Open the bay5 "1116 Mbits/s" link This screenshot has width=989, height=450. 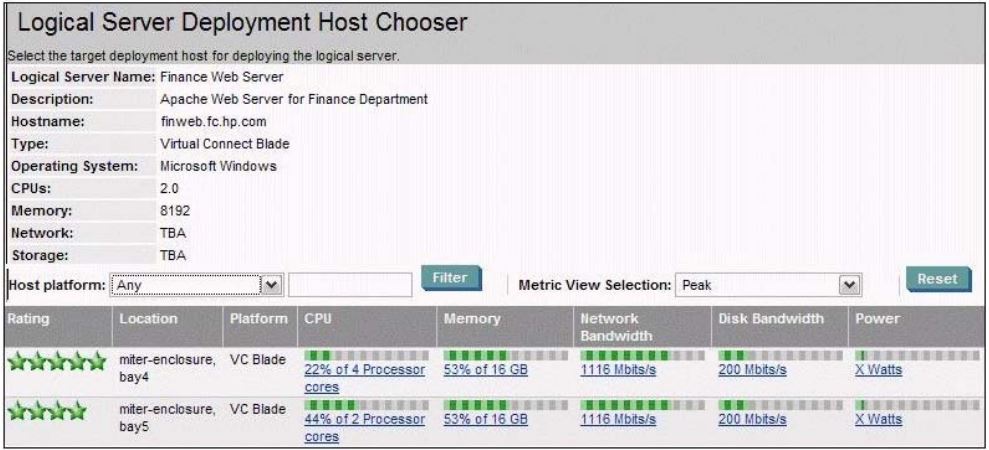(x=618, y=419)
